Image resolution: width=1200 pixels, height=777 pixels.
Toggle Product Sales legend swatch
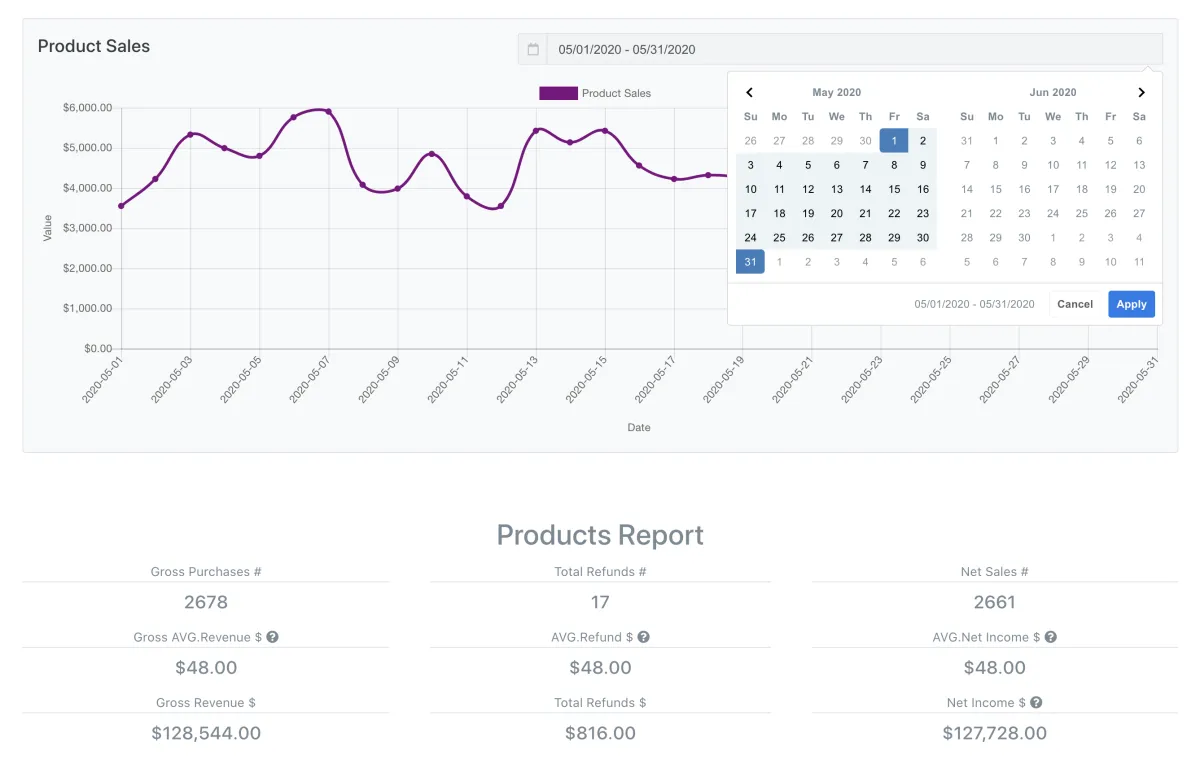tap(558, 93)
